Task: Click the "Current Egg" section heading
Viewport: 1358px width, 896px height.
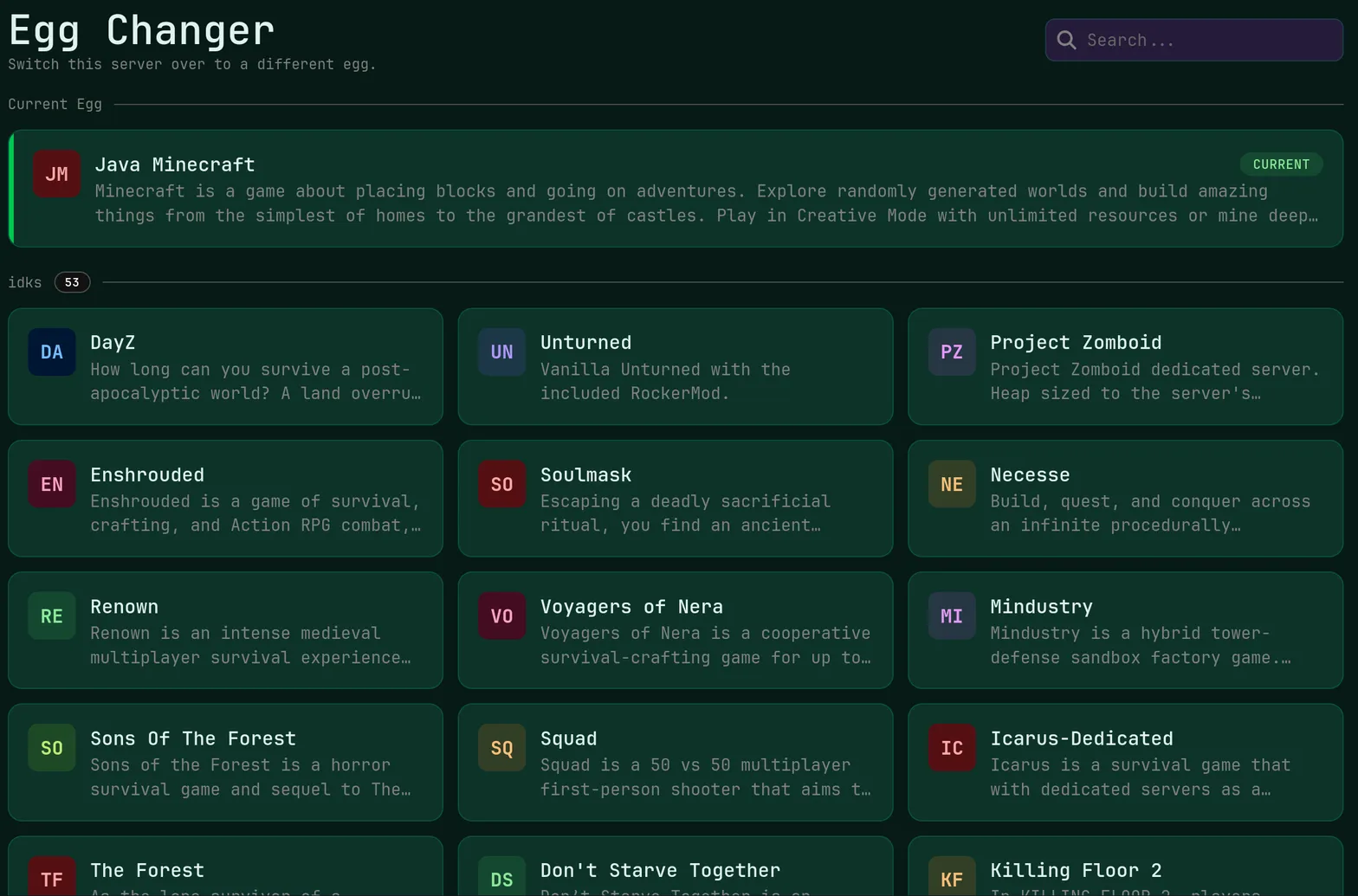Action: (x=55, y=105)
